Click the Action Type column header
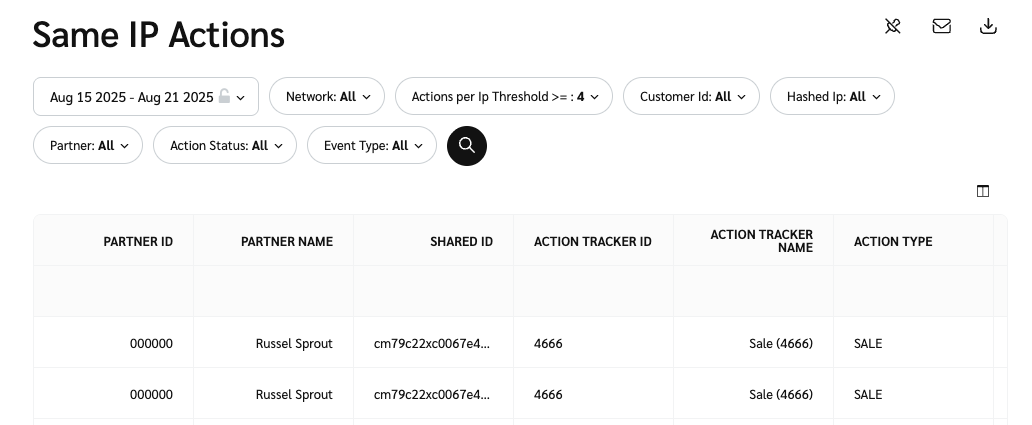This screenshot has height=425, width=1032. [x=892, y=241]
